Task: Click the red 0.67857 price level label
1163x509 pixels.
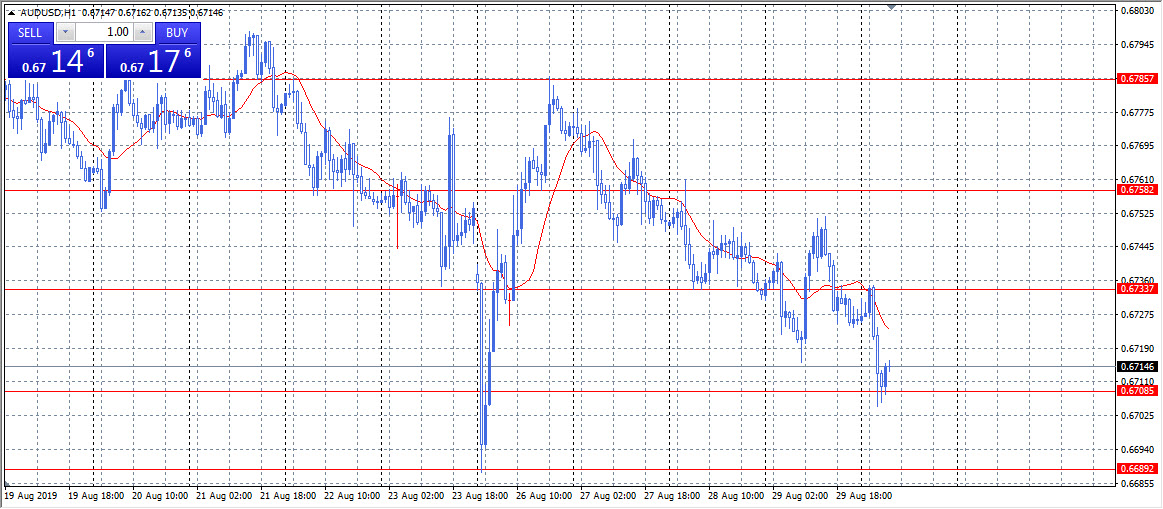Action: [1136, 79]
